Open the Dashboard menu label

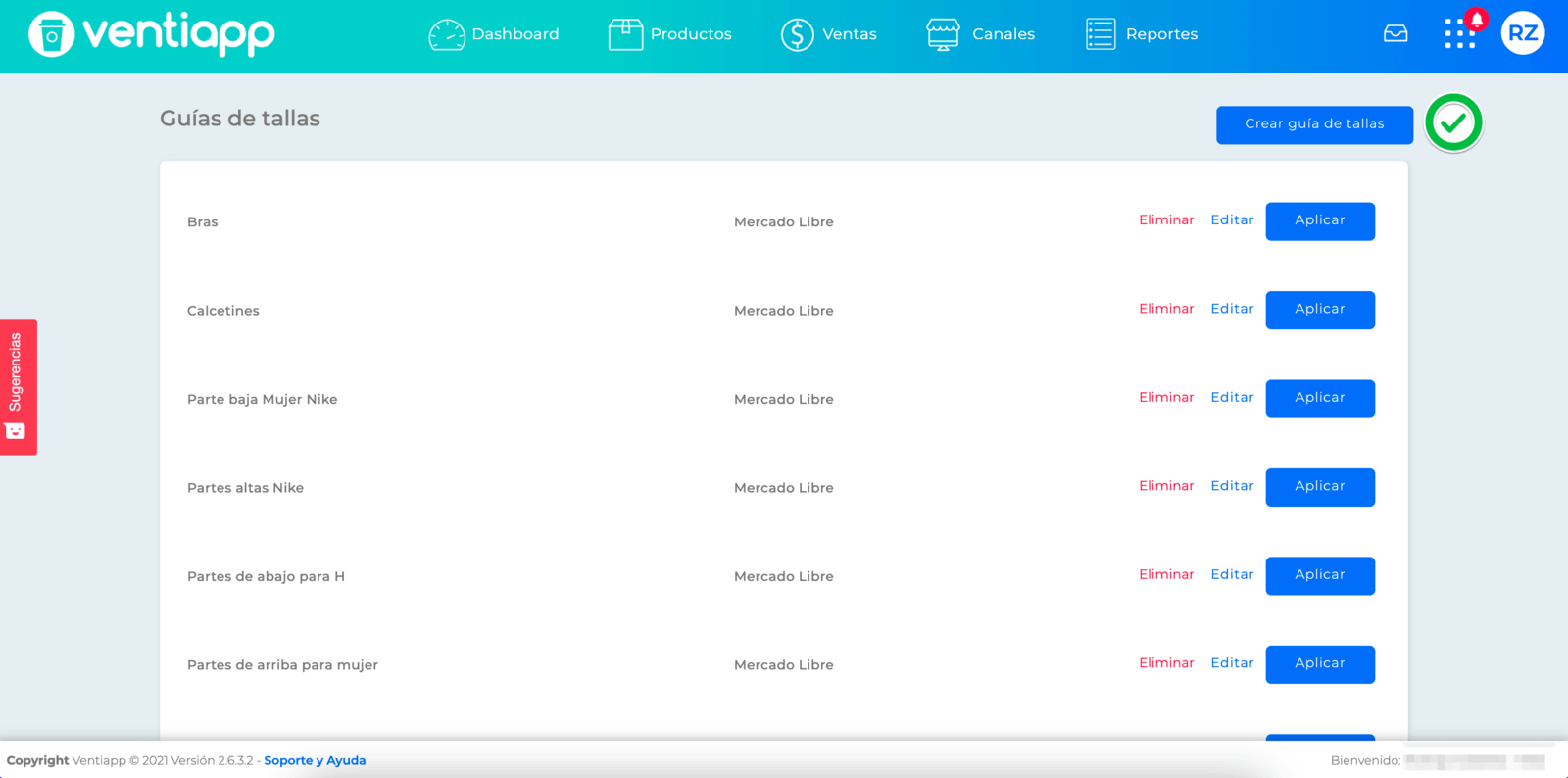coord(515,34)
